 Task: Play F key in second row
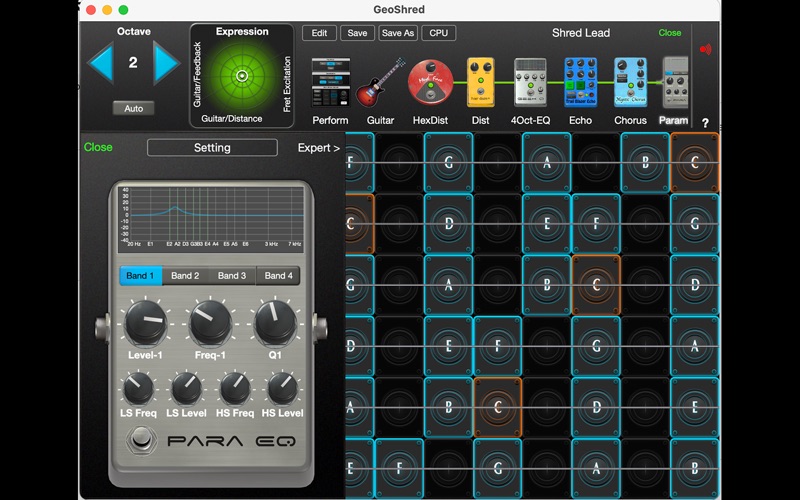(596, 223)
